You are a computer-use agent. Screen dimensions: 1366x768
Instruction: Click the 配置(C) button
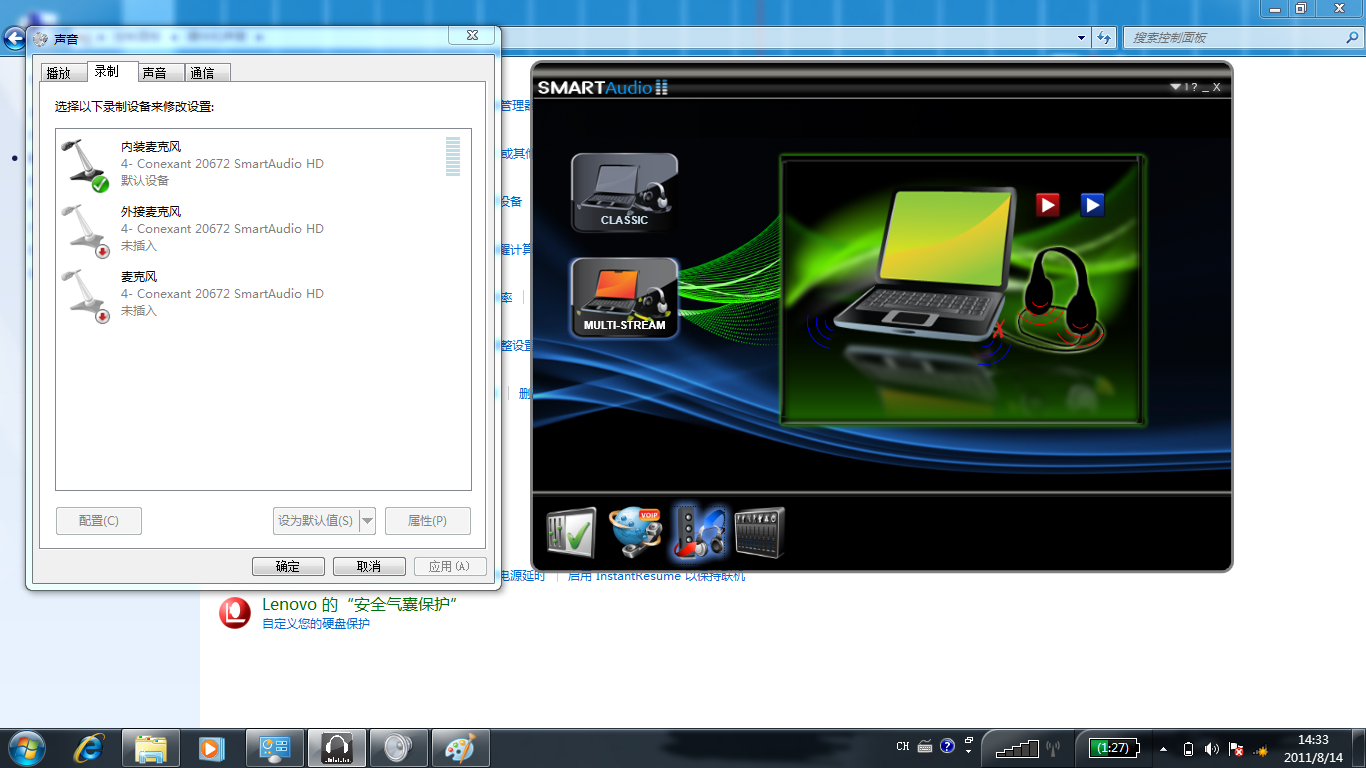click(x=99, y=521)
